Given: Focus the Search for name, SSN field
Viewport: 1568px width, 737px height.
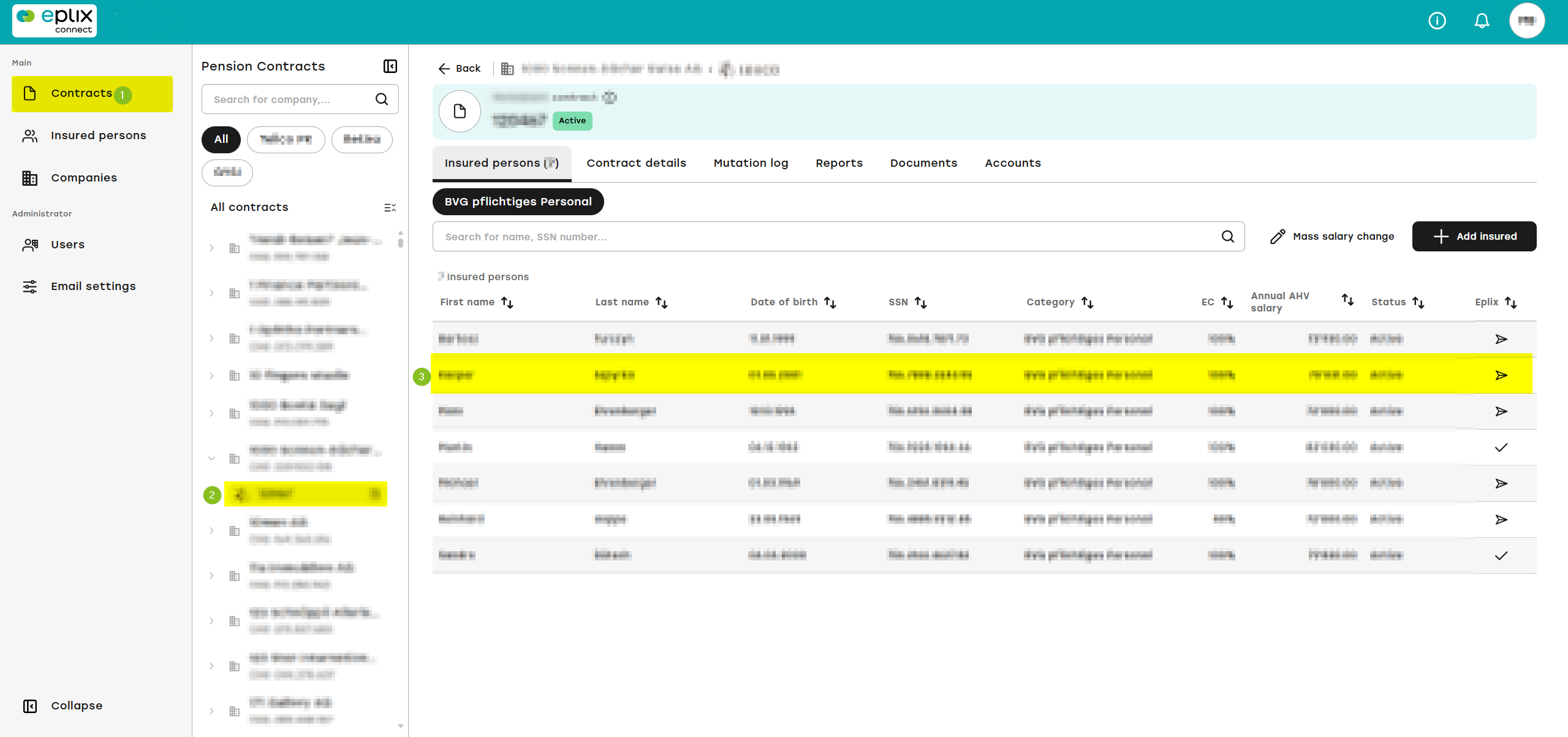Looking at the screenshot, I should (x=838, y=237).
